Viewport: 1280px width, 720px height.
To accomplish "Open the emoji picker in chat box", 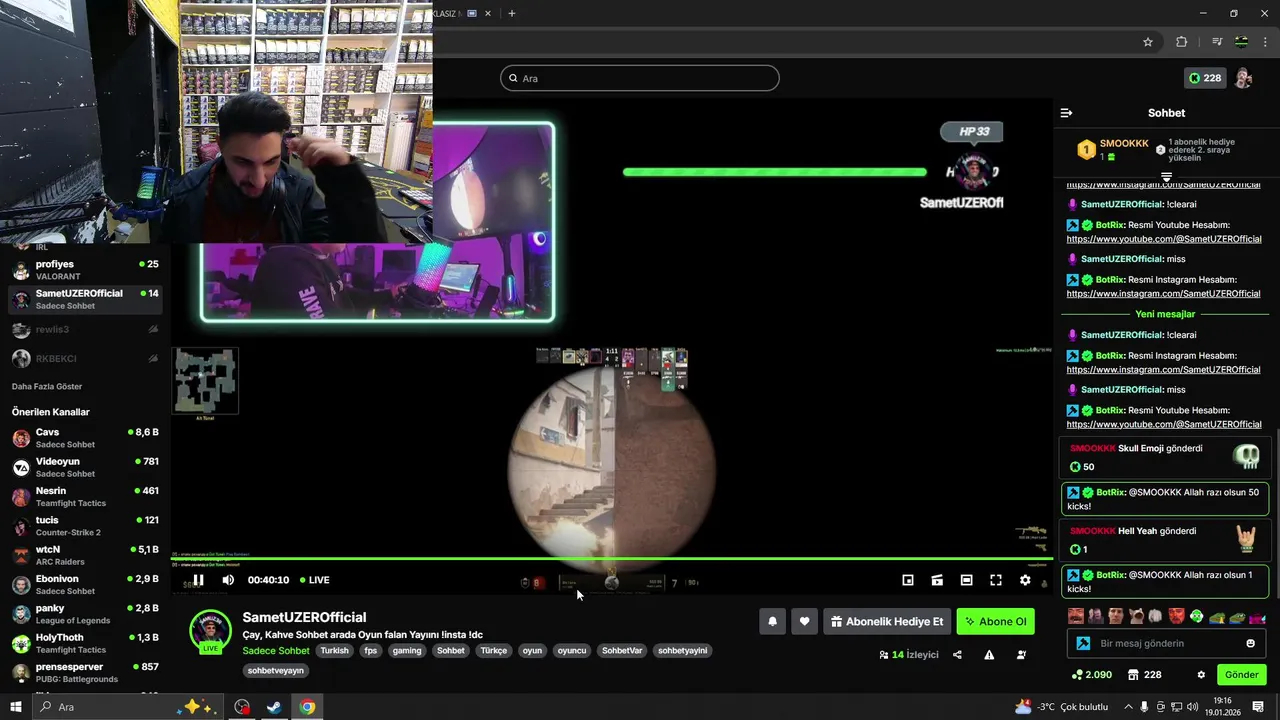I will (x=1250, y=643).
